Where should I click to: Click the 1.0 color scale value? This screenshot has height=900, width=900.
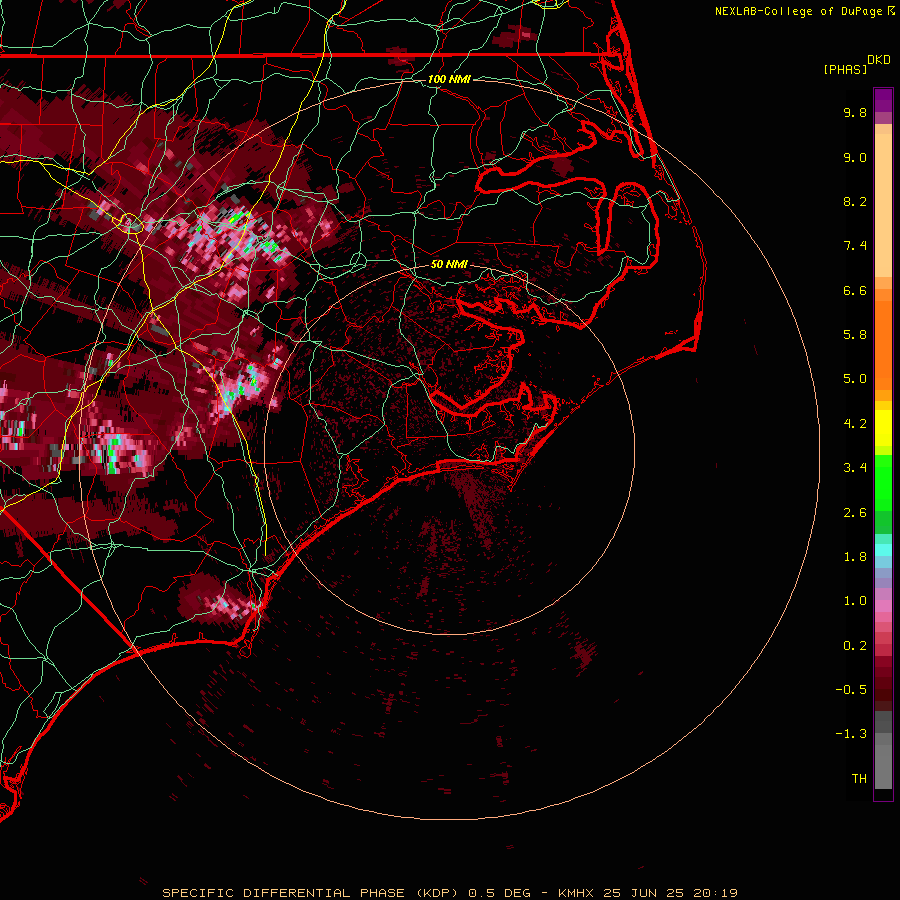click(855, 601)
